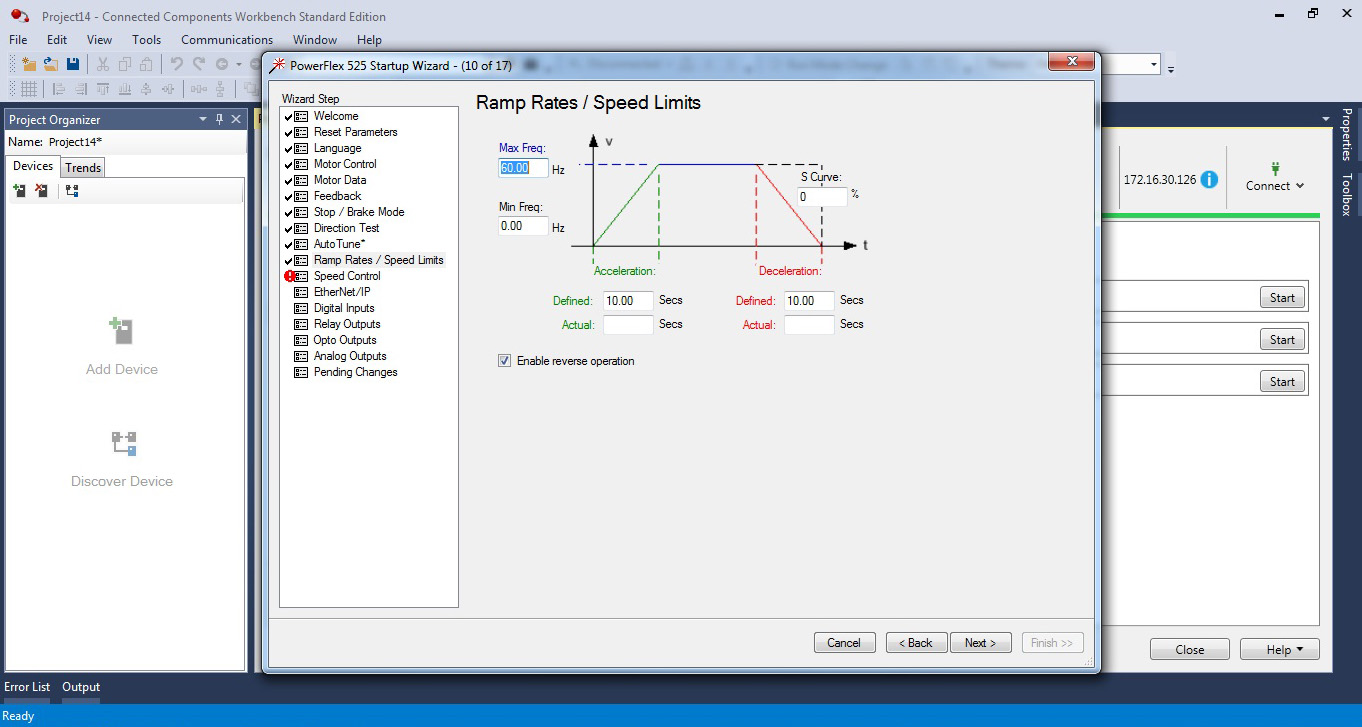Click the New Project toolbar icon

pos(29,64)
